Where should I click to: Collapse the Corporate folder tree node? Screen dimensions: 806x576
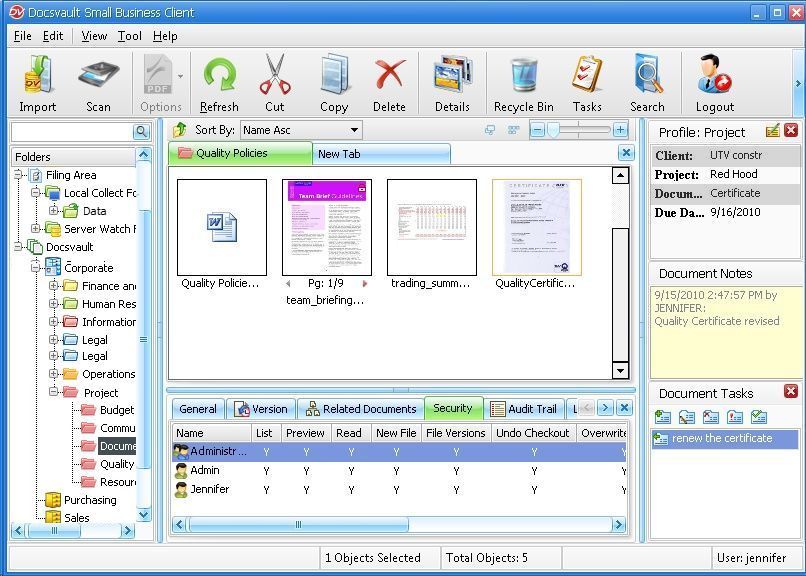37,268
